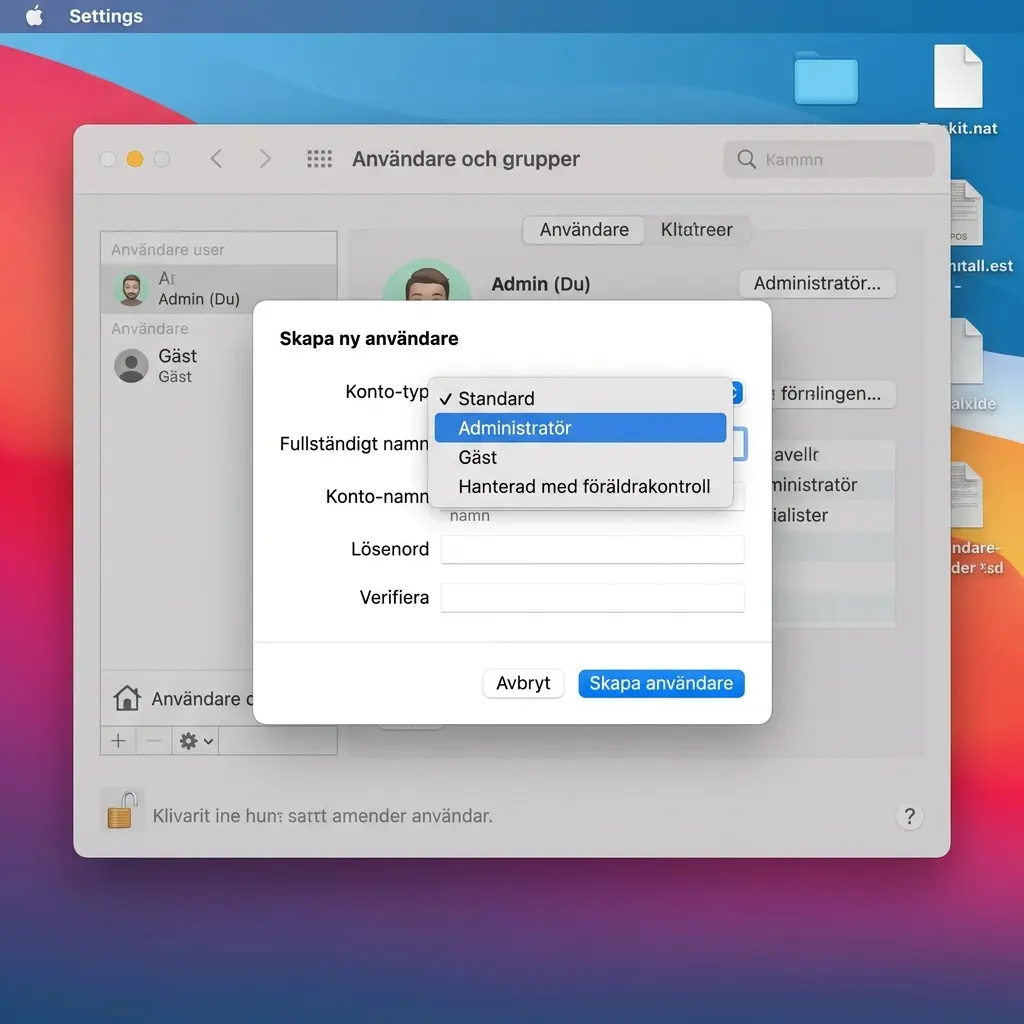Viewport: 1024px width, 1024px height.
Task: Choose Administratör in the account type menu
Action: [580, 428]
